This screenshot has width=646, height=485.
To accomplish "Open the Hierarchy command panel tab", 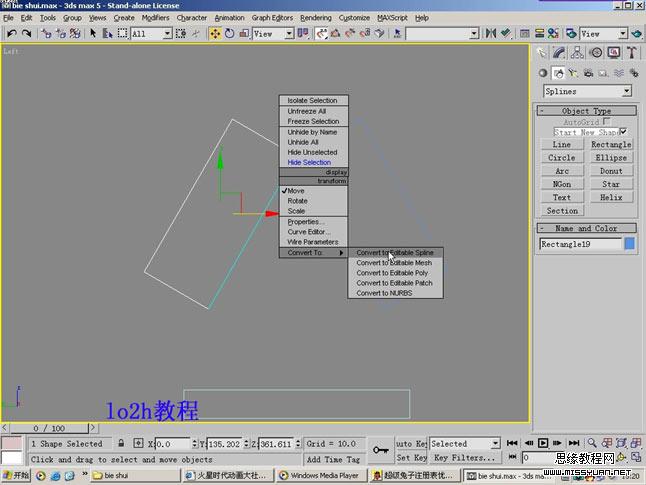I will [x=577, y=52].
